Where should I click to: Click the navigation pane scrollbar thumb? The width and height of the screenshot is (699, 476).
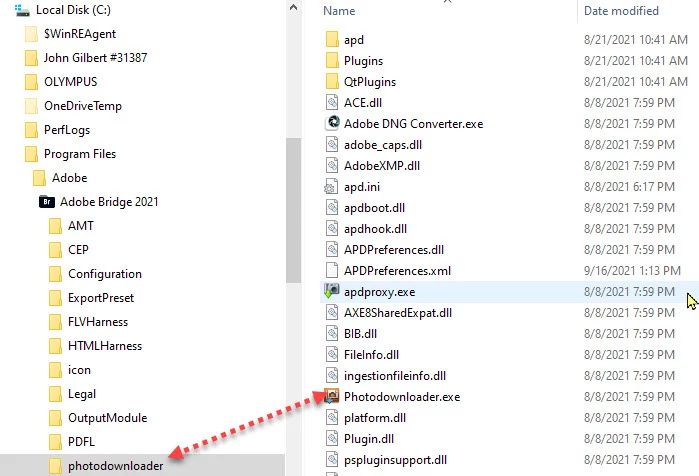click(293, 210)
